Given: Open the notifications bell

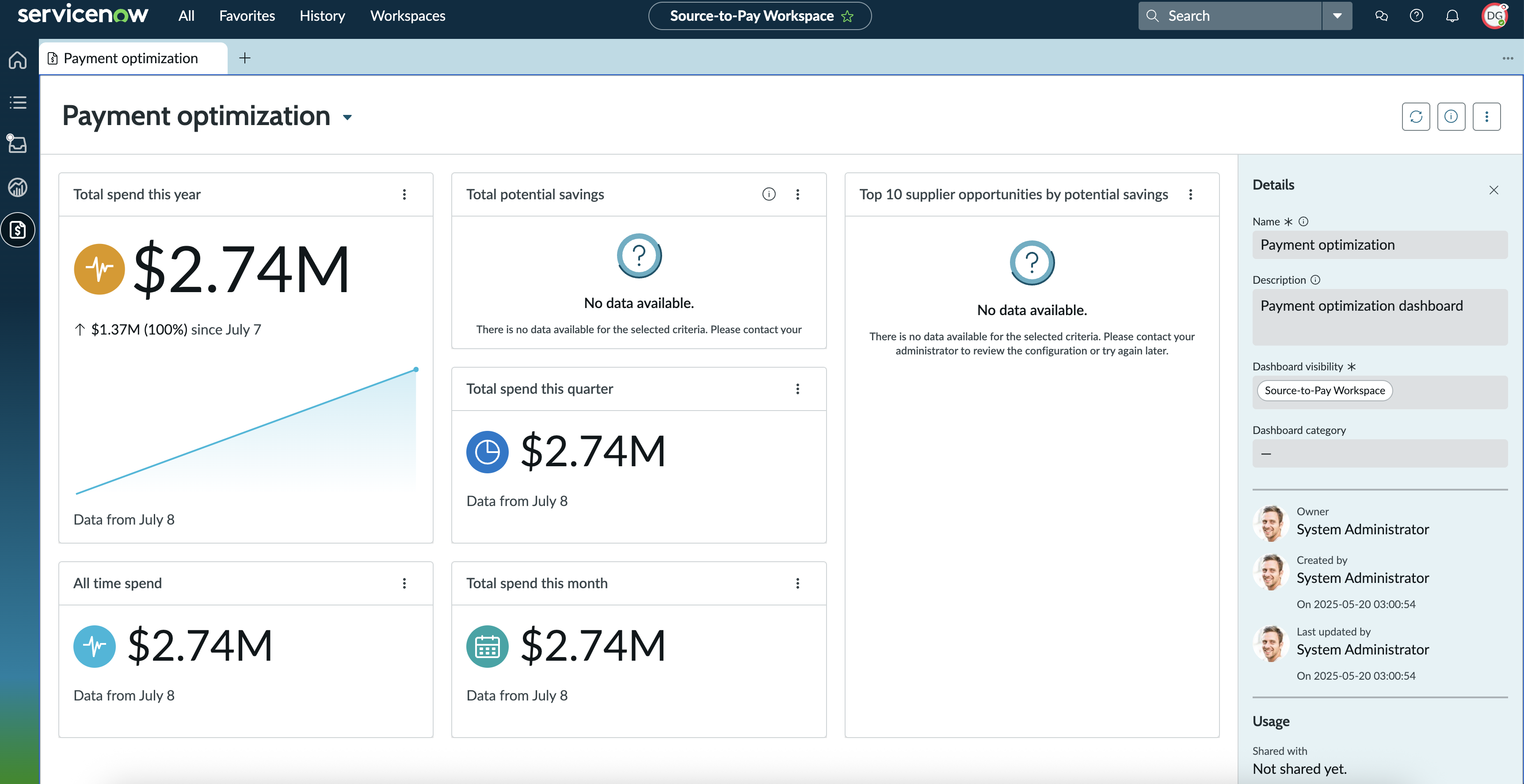Looking at the screenshot, I should coord(1452,16).
